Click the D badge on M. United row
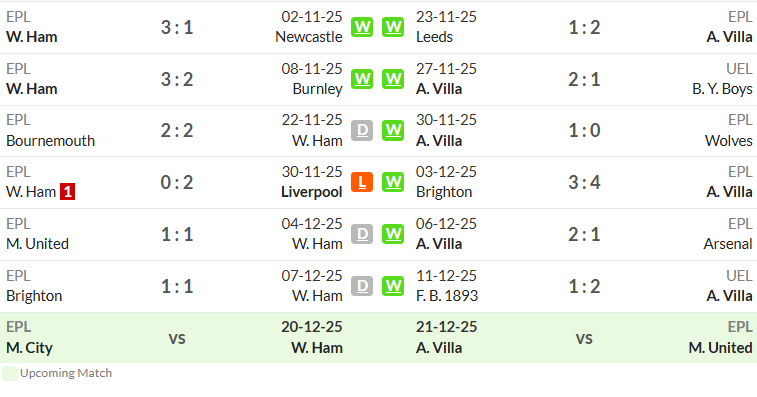 tap(362, 234)
